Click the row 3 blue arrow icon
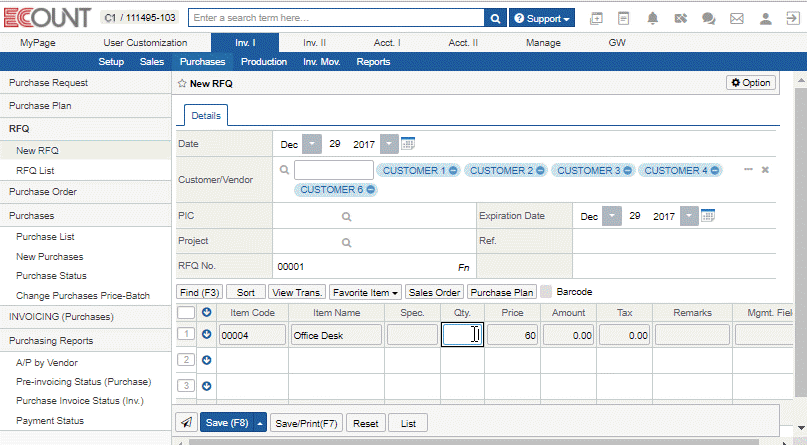Viewport: 807px width, 445px height. pos(206,386)
